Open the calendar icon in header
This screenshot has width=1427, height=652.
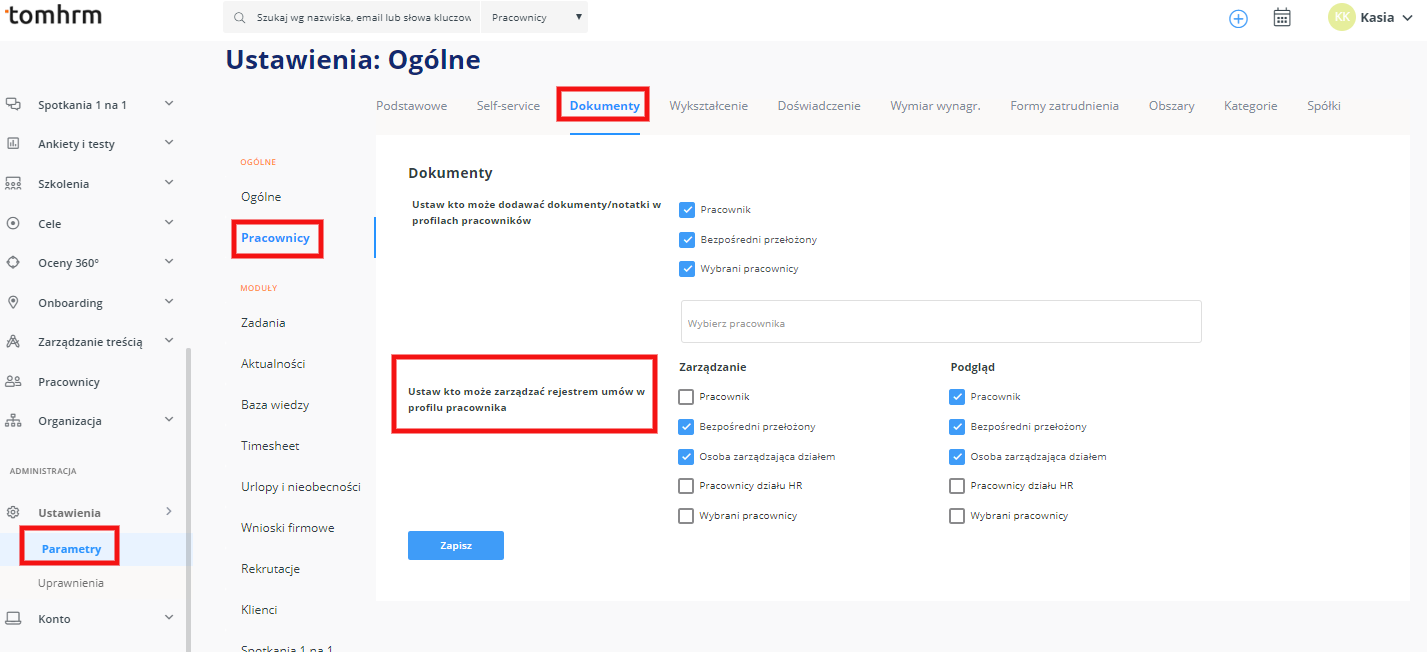(1282, 18)
